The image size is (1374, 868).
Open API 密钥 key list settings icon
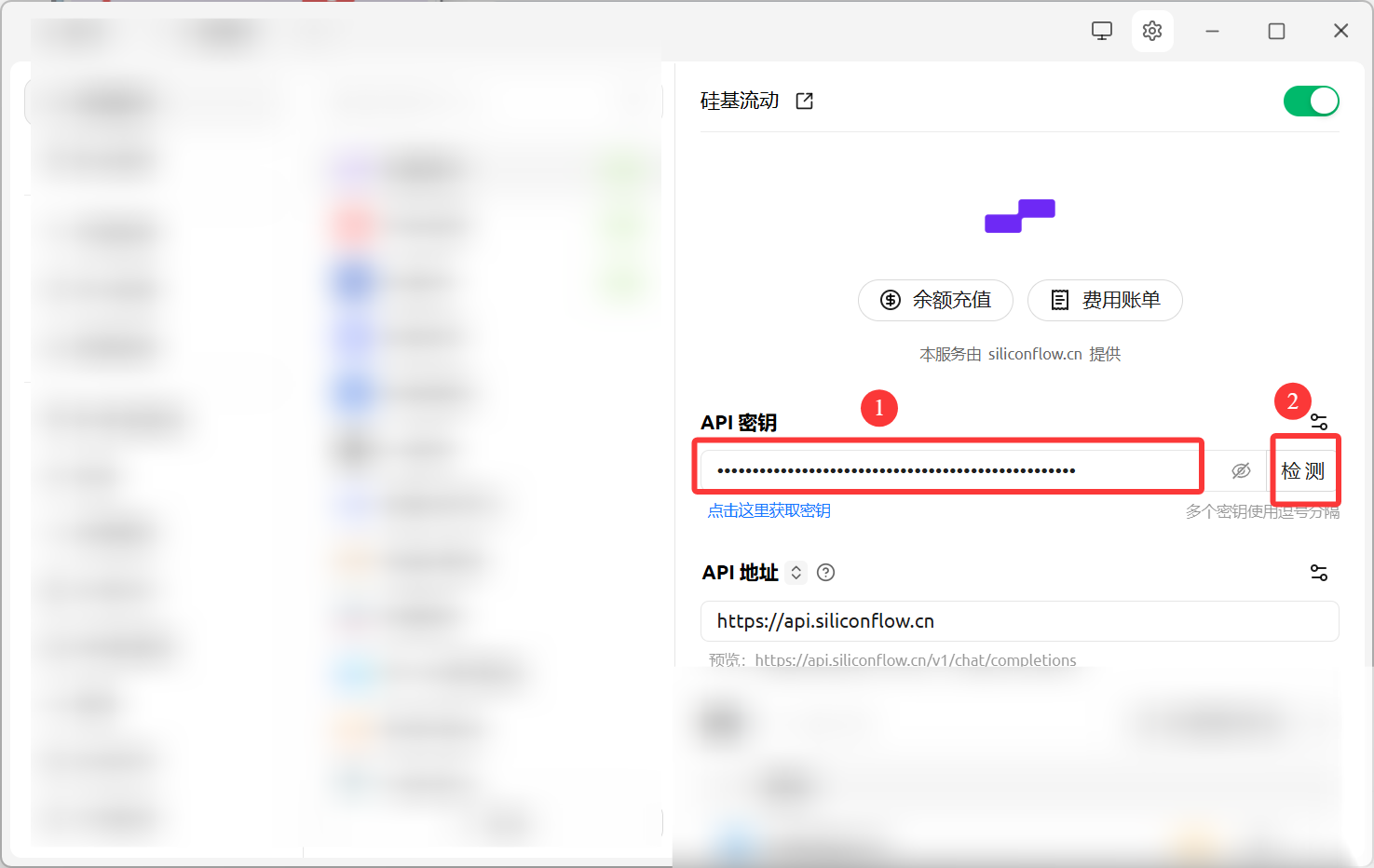click(1319, 422)
